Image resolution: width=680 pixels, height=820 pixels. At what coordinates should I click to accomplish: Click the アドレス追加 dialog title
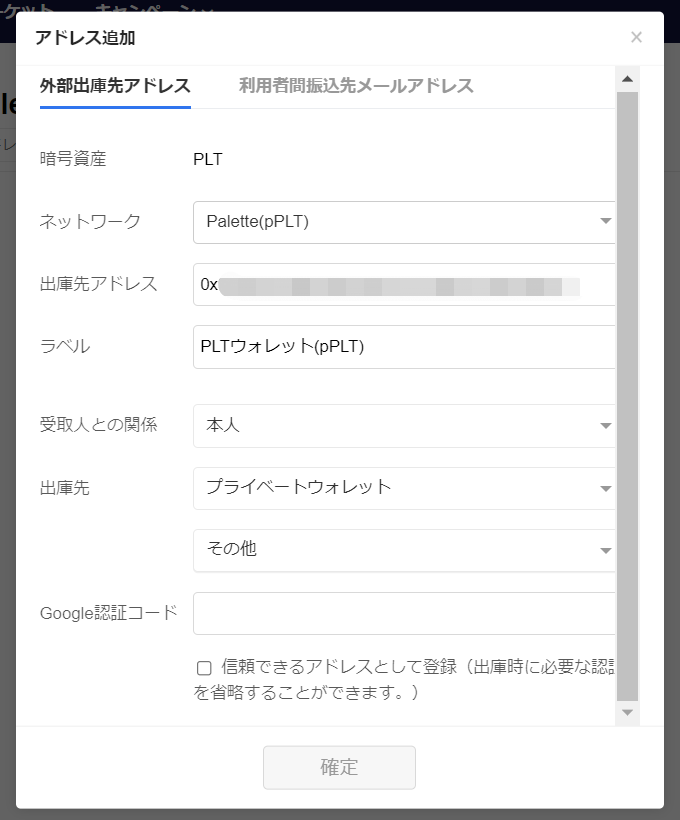pos(85,38)
